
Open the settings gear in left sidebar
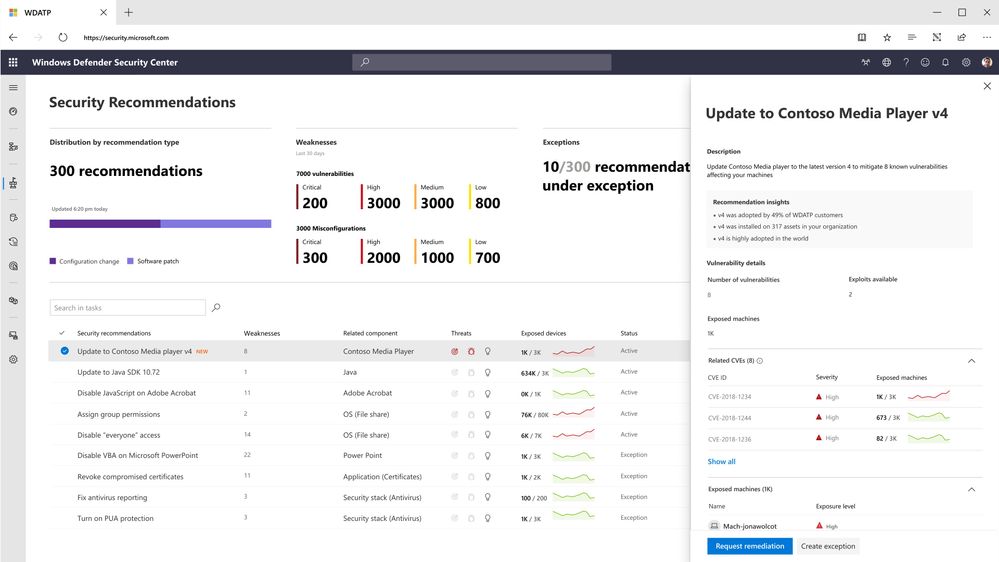(x=13, y=359)
